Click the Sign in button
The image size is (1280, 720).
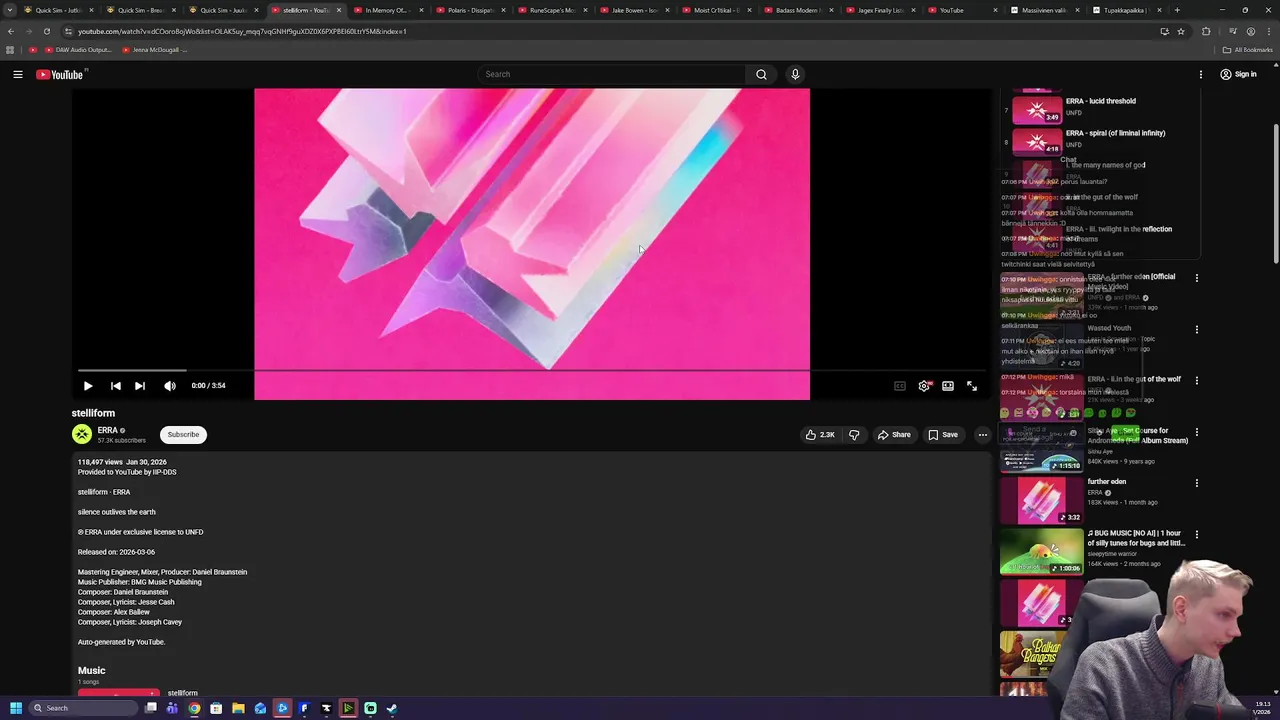[1238, 74]
